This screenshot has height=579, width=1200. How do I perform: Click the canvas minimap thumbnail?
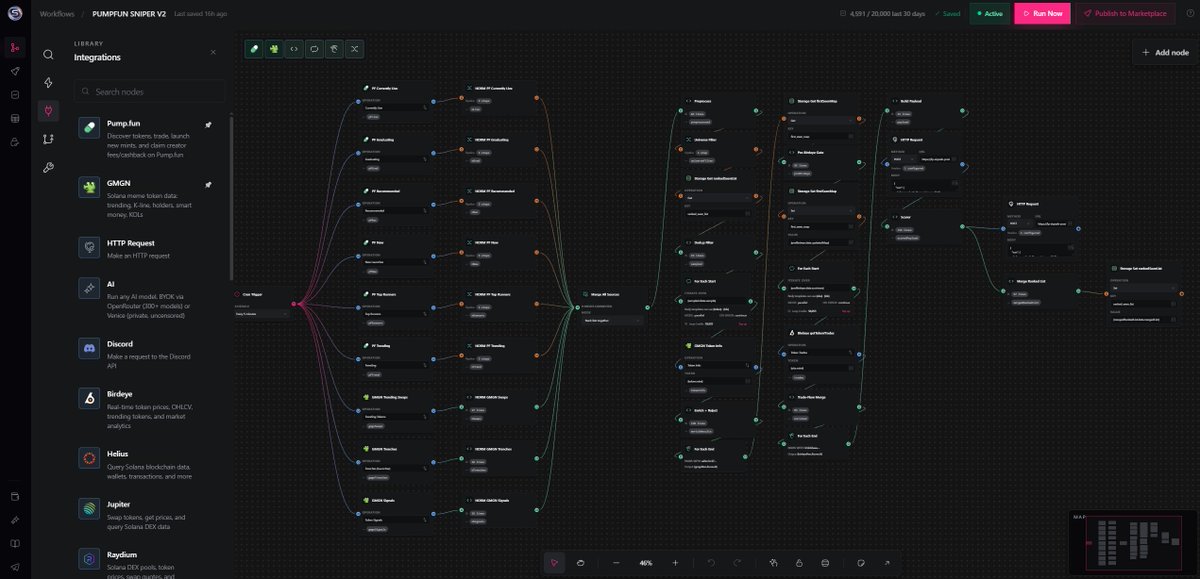pyautogui.click(x=1134, y=544)
